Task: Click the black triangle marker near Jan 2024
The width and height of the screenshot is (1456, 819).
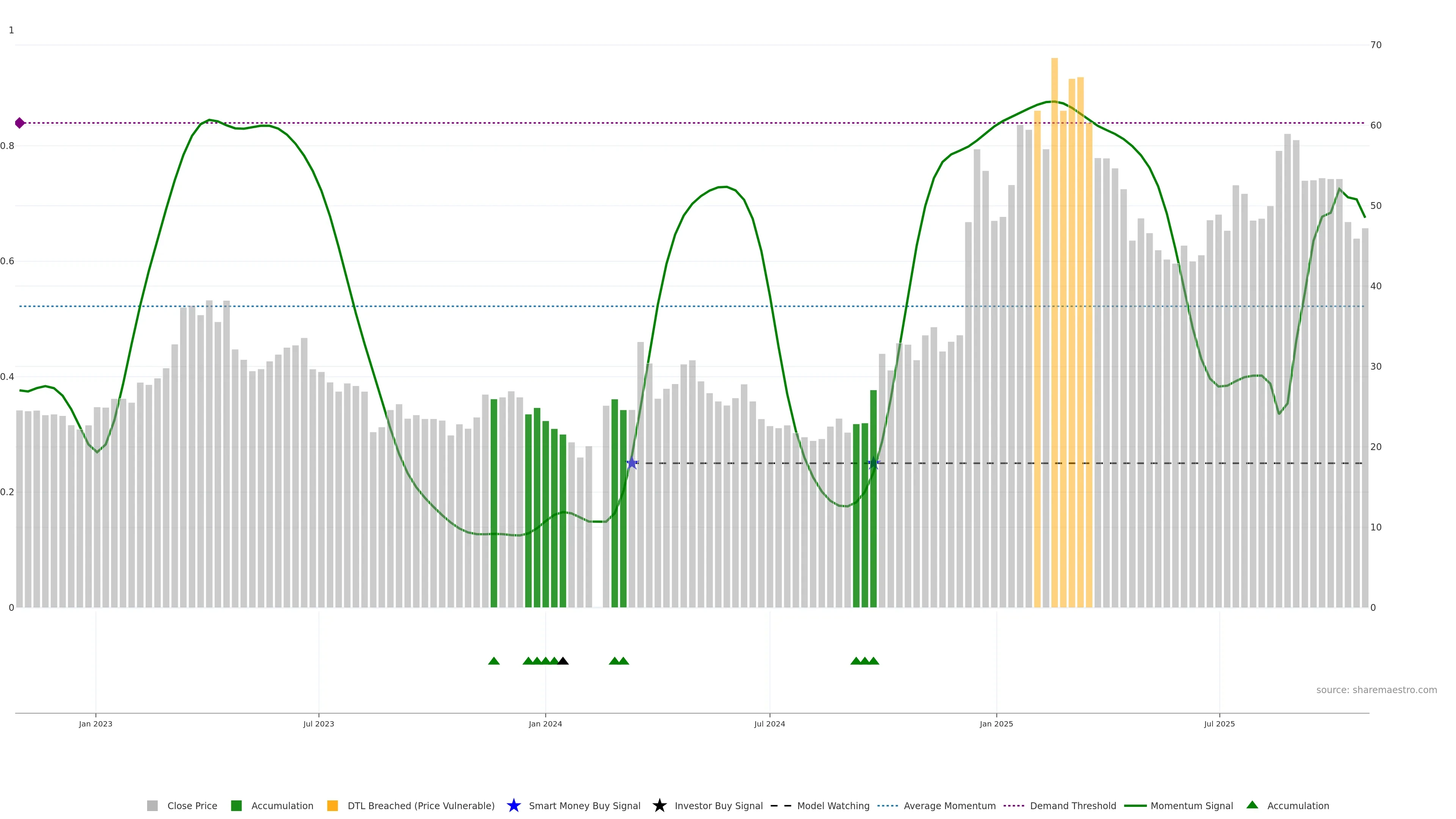Action: [x=562, y=661]
